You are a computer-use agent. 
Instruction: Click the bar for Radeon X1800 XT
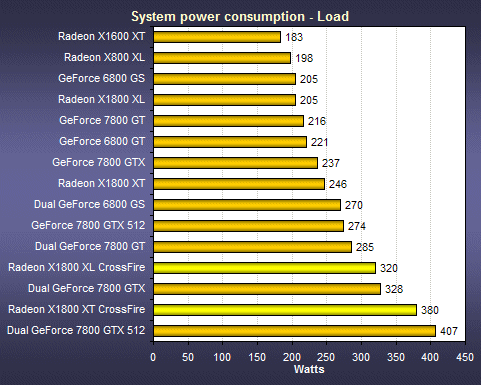[239, 184]
